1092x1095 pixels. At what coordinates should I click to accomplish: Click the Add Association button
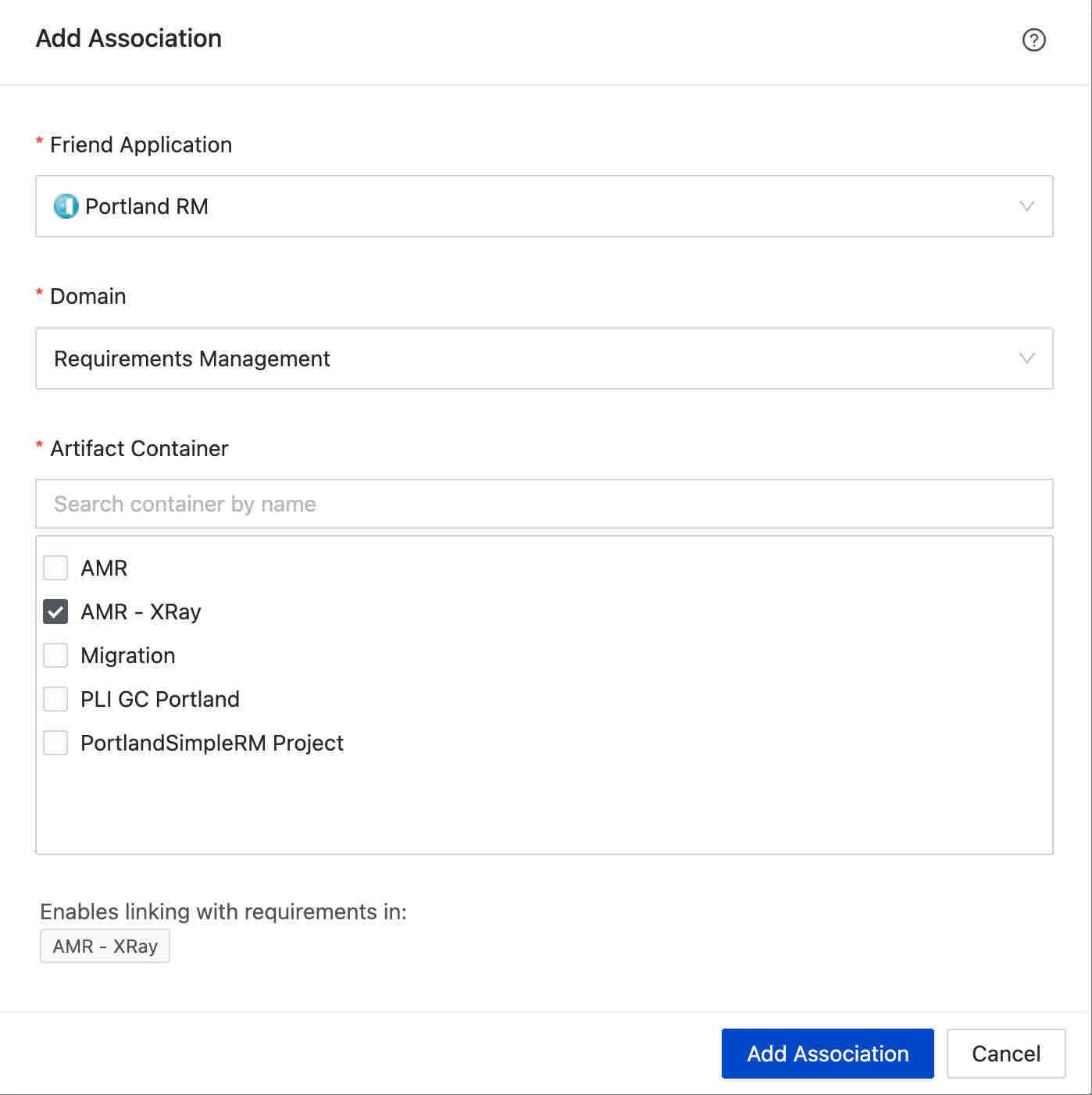827,1054
